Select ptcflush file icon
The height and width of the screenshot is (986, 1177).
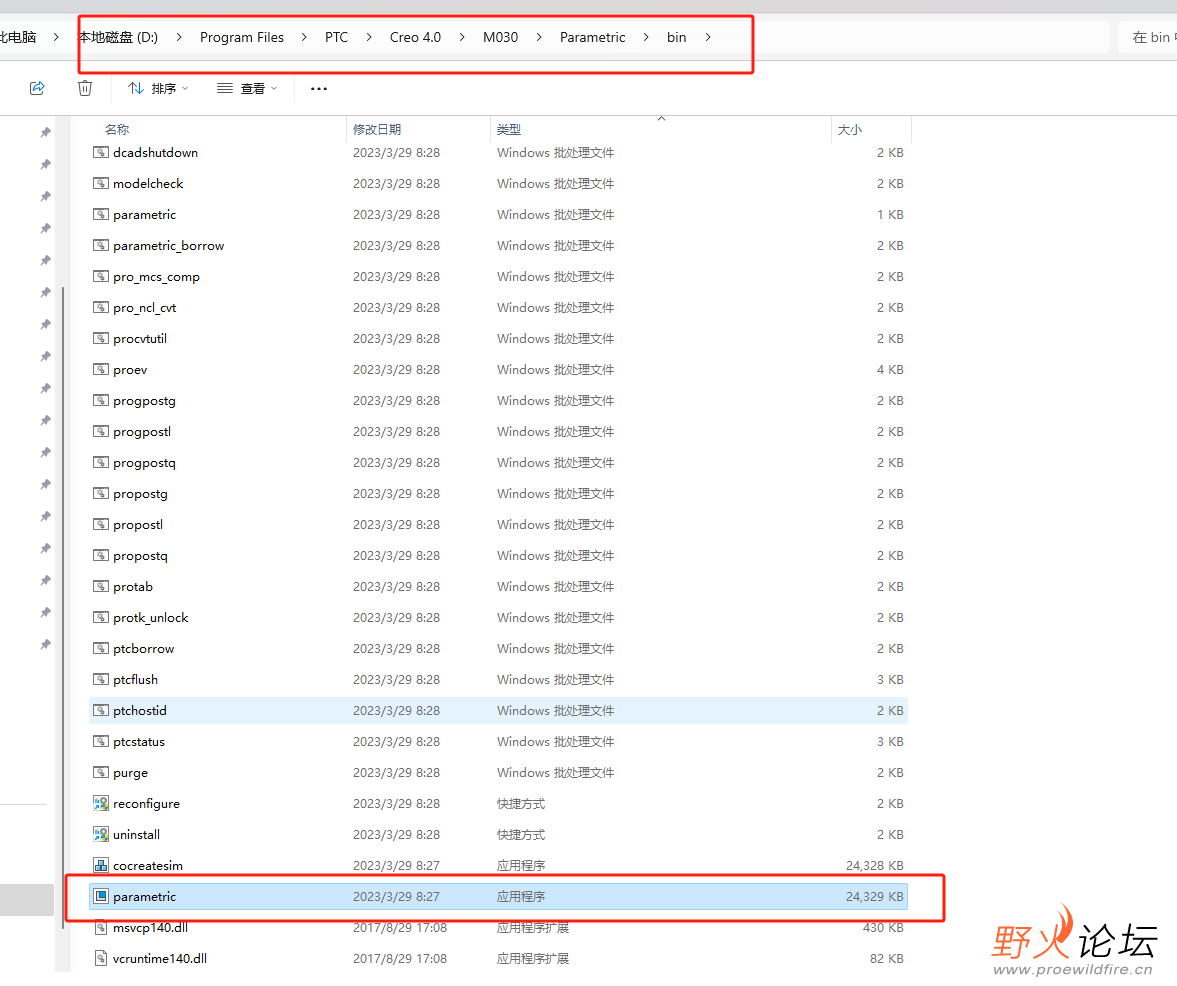[101, 680]
